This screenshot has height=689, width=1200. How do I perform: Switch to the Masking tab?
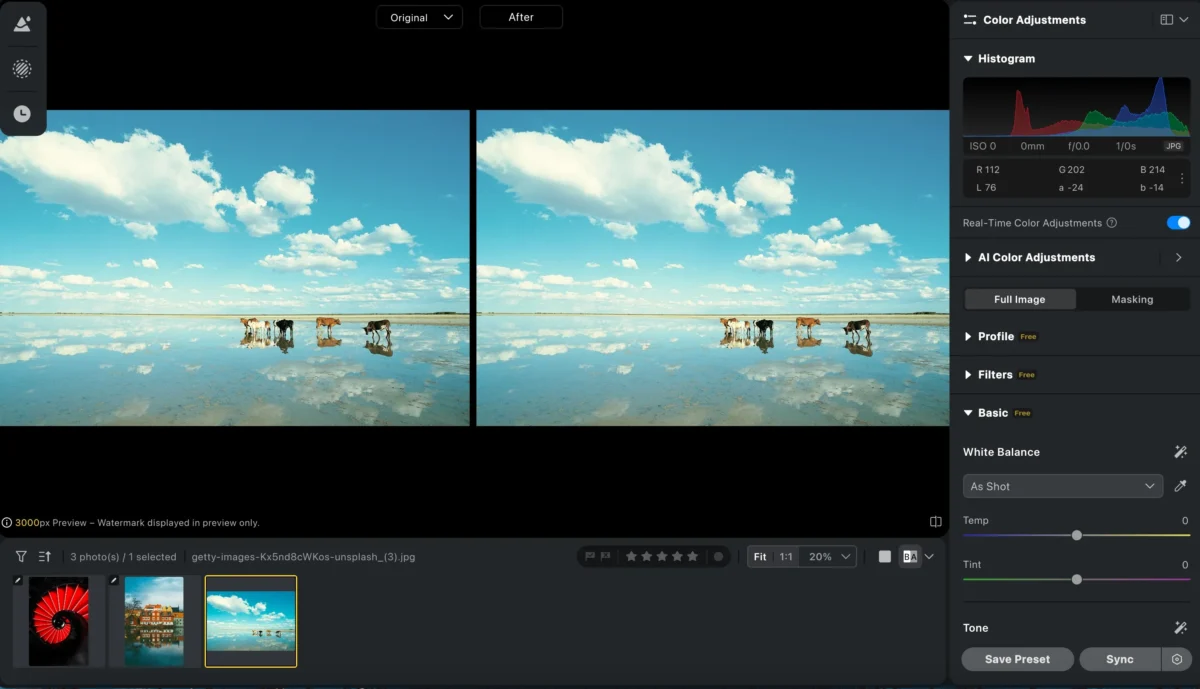coord(1132,299)
